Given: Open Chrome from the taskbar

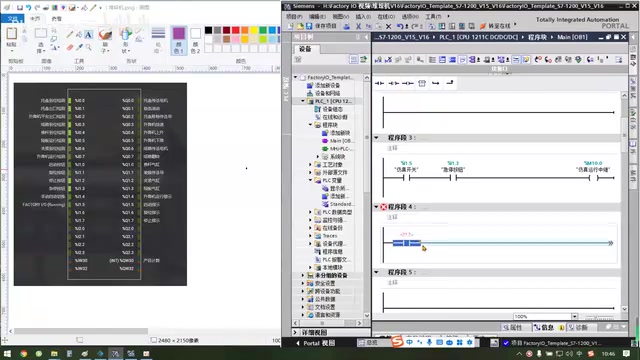Looking at the screenshot, I should [23, 353].
